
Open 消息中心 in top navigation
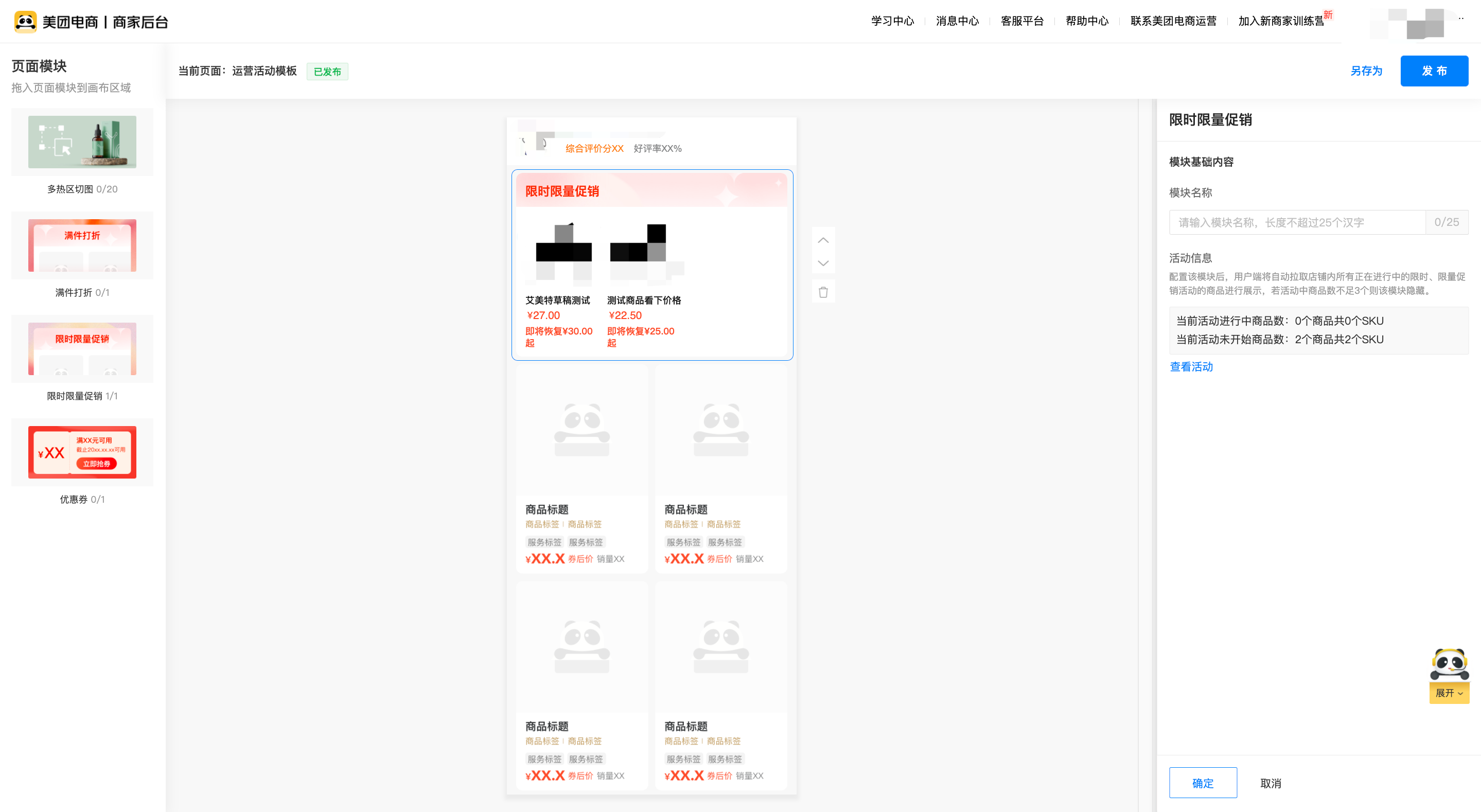(957, 21)
